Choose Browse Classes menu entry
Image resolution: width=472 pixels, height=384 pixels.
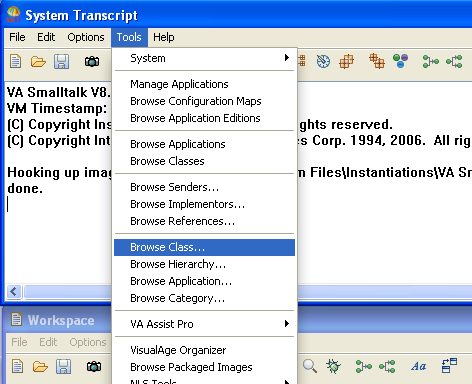(204, 161)
